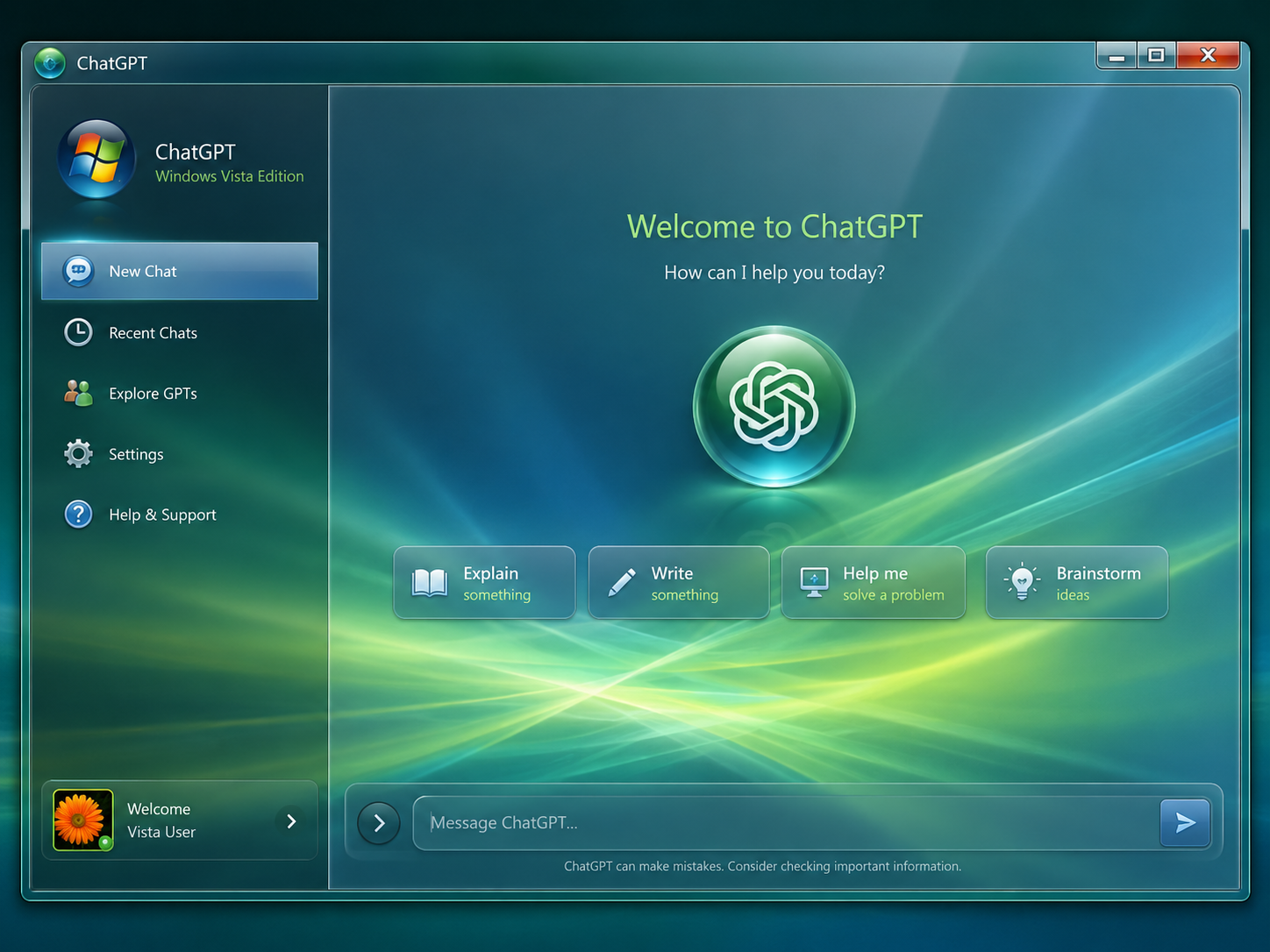Open the Settings menu item

(x=180, y=454)
